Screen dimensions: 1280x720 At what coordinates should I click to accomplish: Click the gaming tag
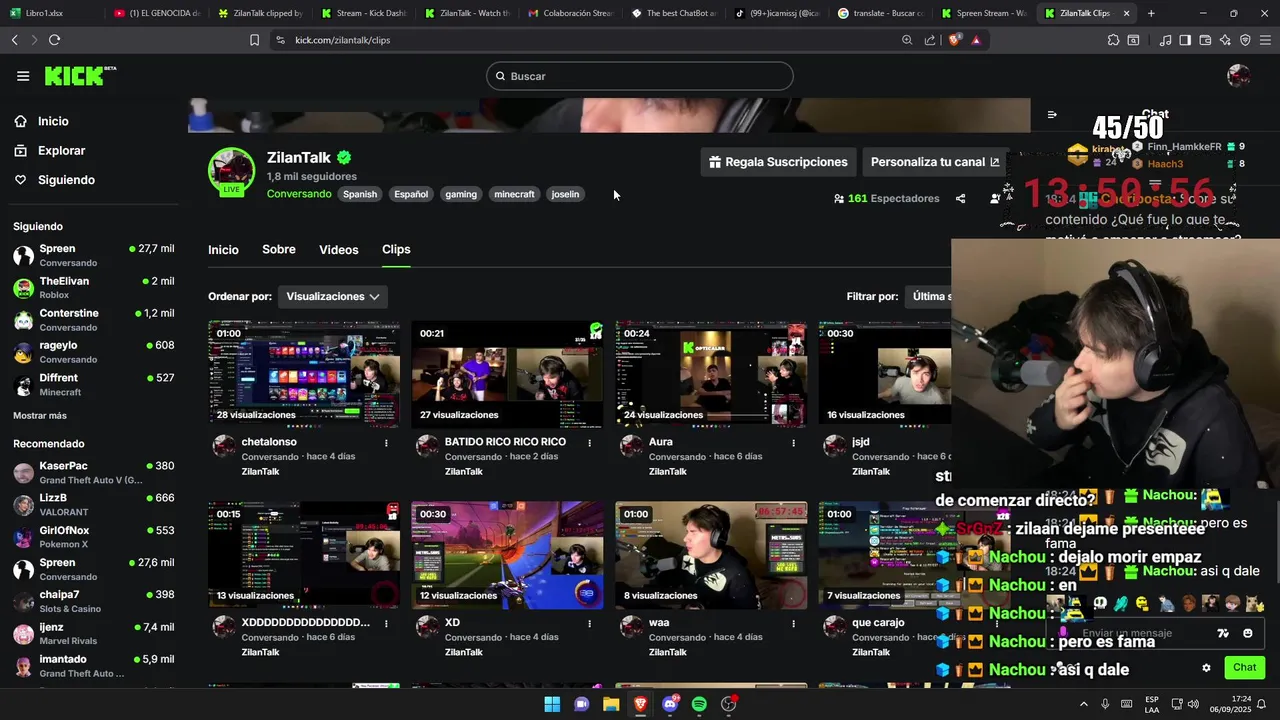(x=461, y=194)
